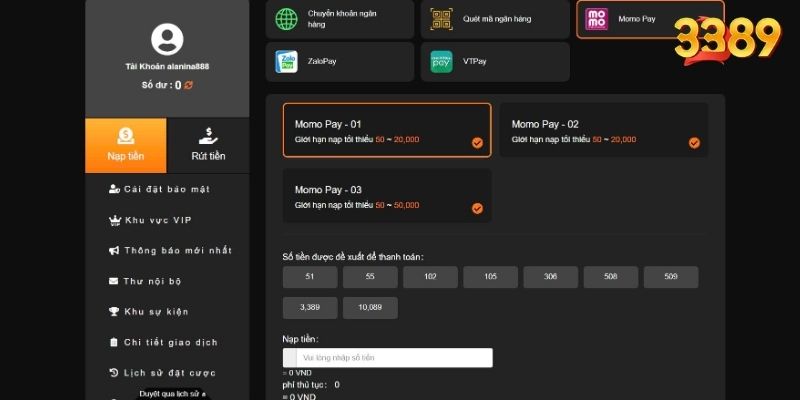Click the checkmark on Momo Pay - 03
800x400 pixels.
pos(477,208)
